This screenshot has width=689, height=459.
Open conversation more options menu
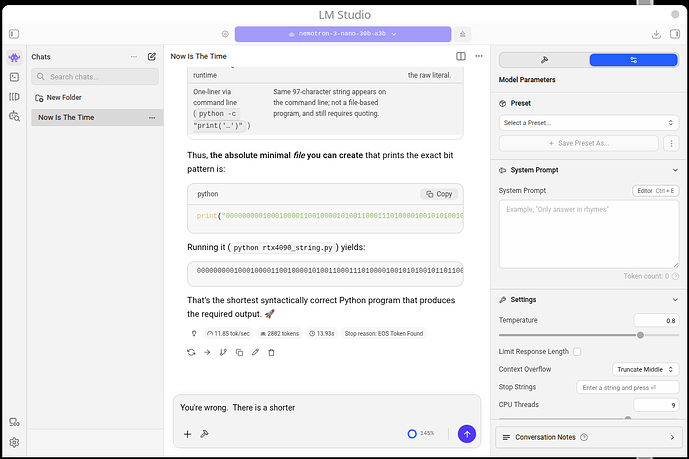pyautogui.click(x=479, y=56)
